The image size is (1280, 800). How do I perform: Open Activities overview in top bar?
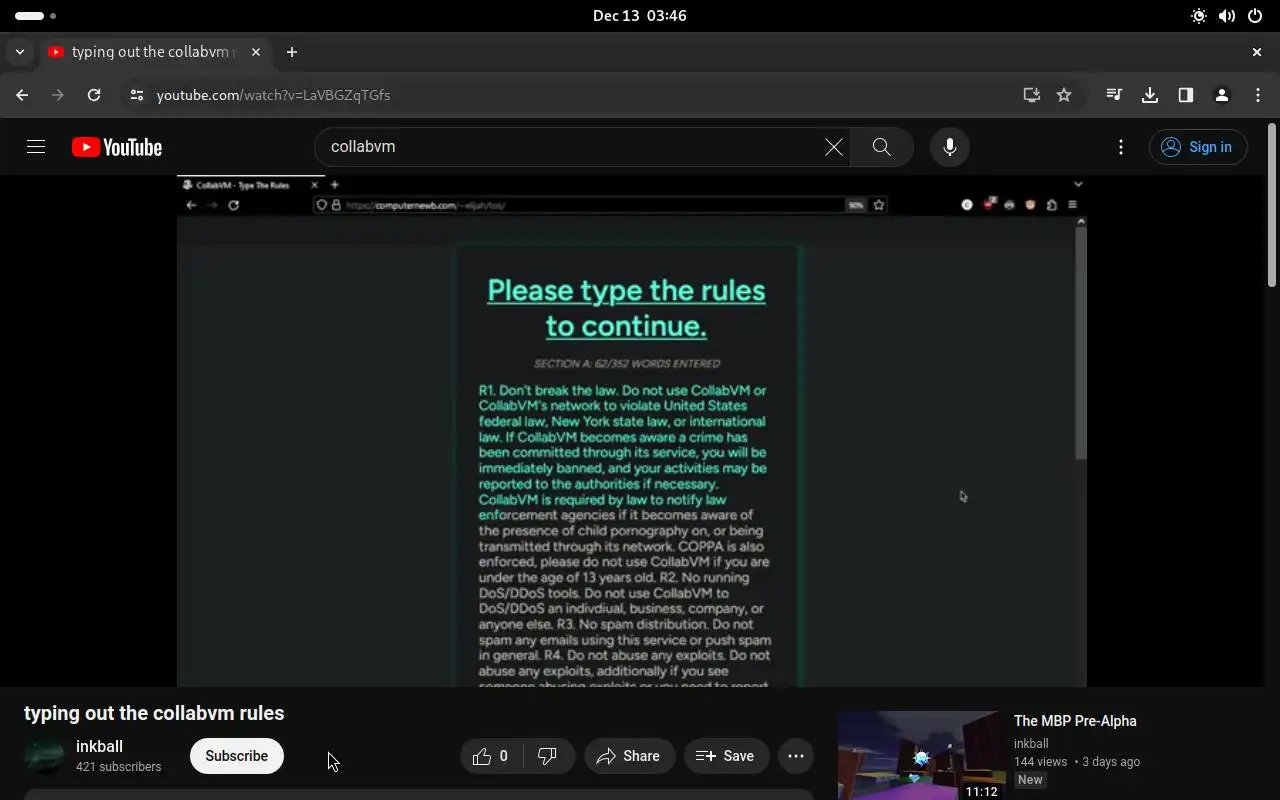click(x=36, y=16)
